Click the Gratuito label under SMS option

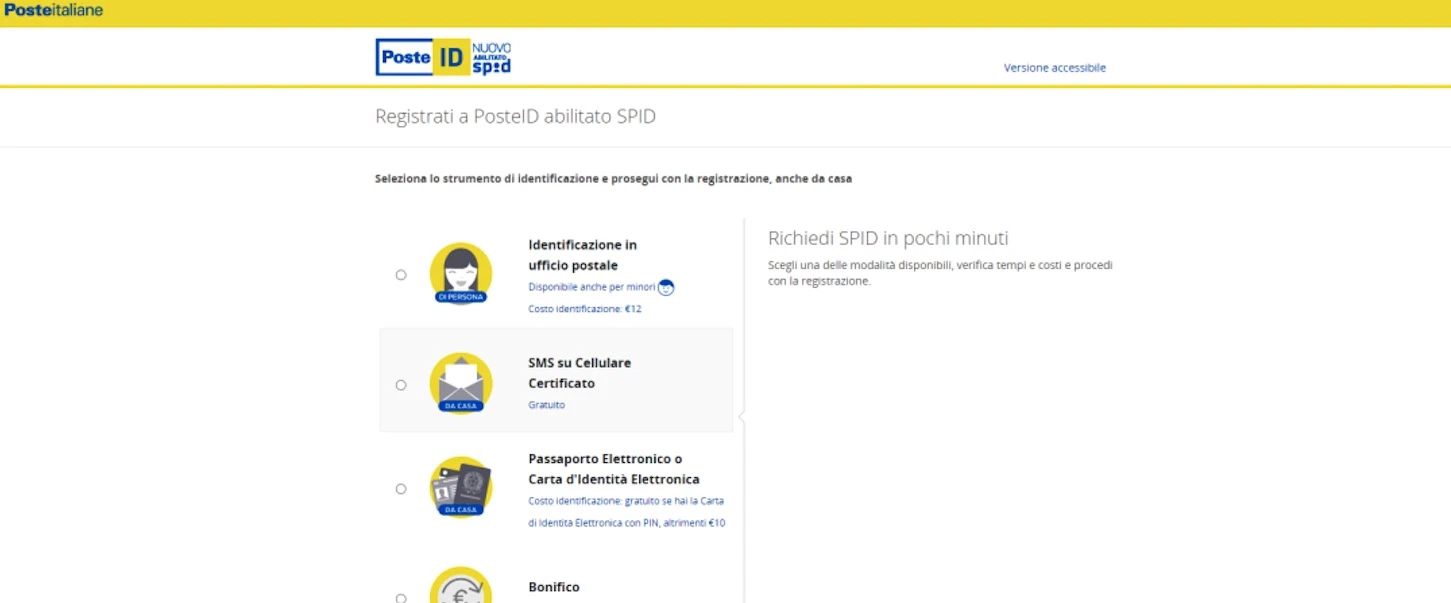(547, 405)
